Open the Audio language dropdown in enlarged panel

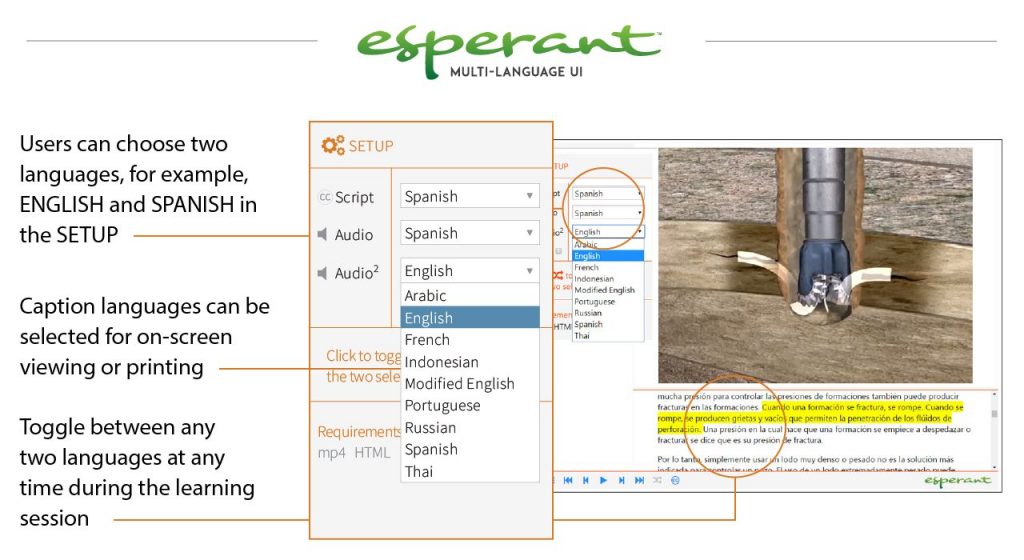pyautogui.click(x=470, y=233)
